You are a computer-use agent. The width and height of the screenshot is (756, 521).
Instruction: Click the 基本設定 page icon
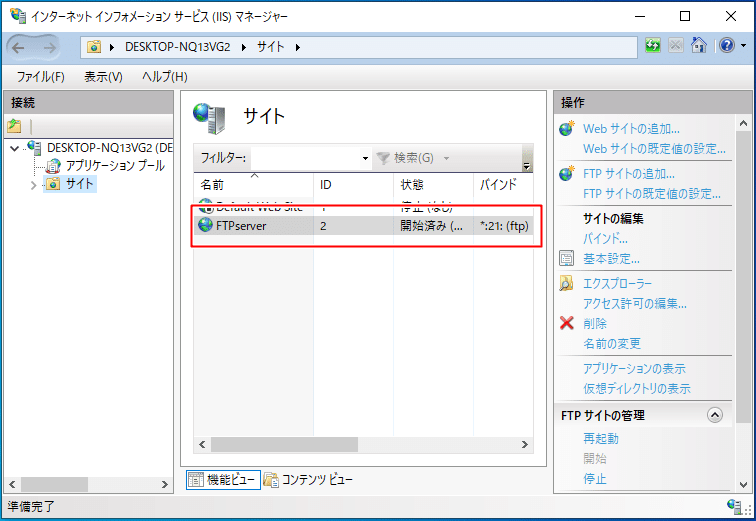[x=567, y=258]
